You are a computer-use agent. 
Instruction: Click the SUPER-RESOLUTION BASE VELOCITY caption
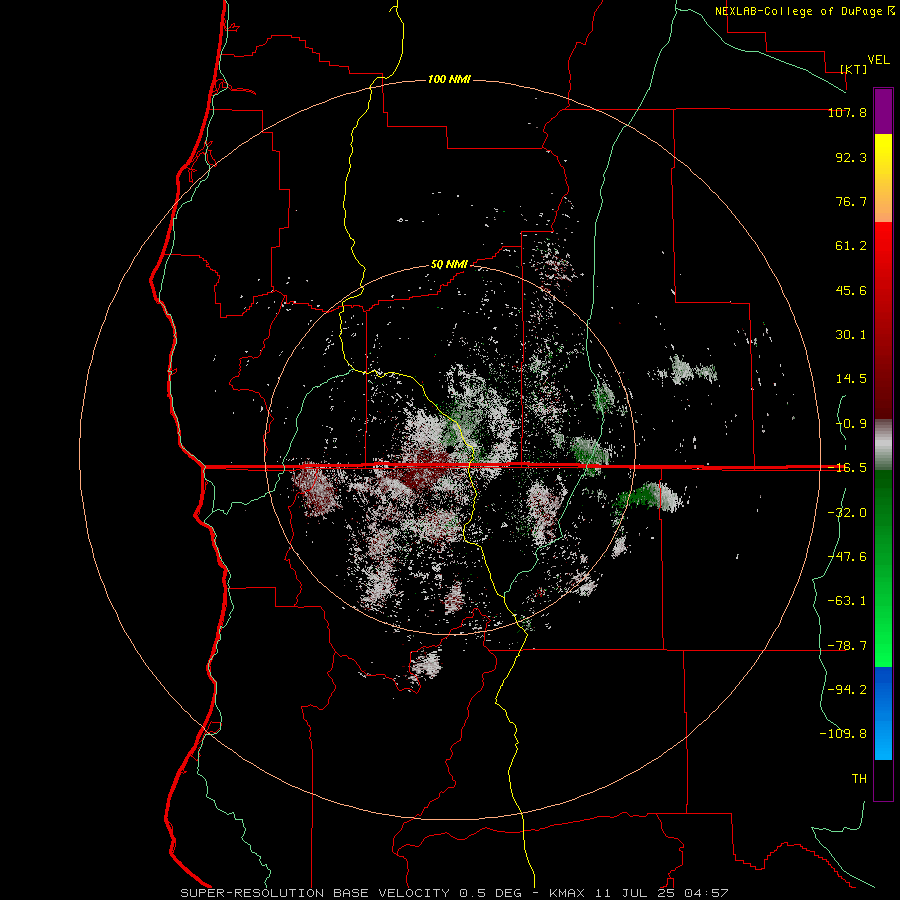pos(315,893)
